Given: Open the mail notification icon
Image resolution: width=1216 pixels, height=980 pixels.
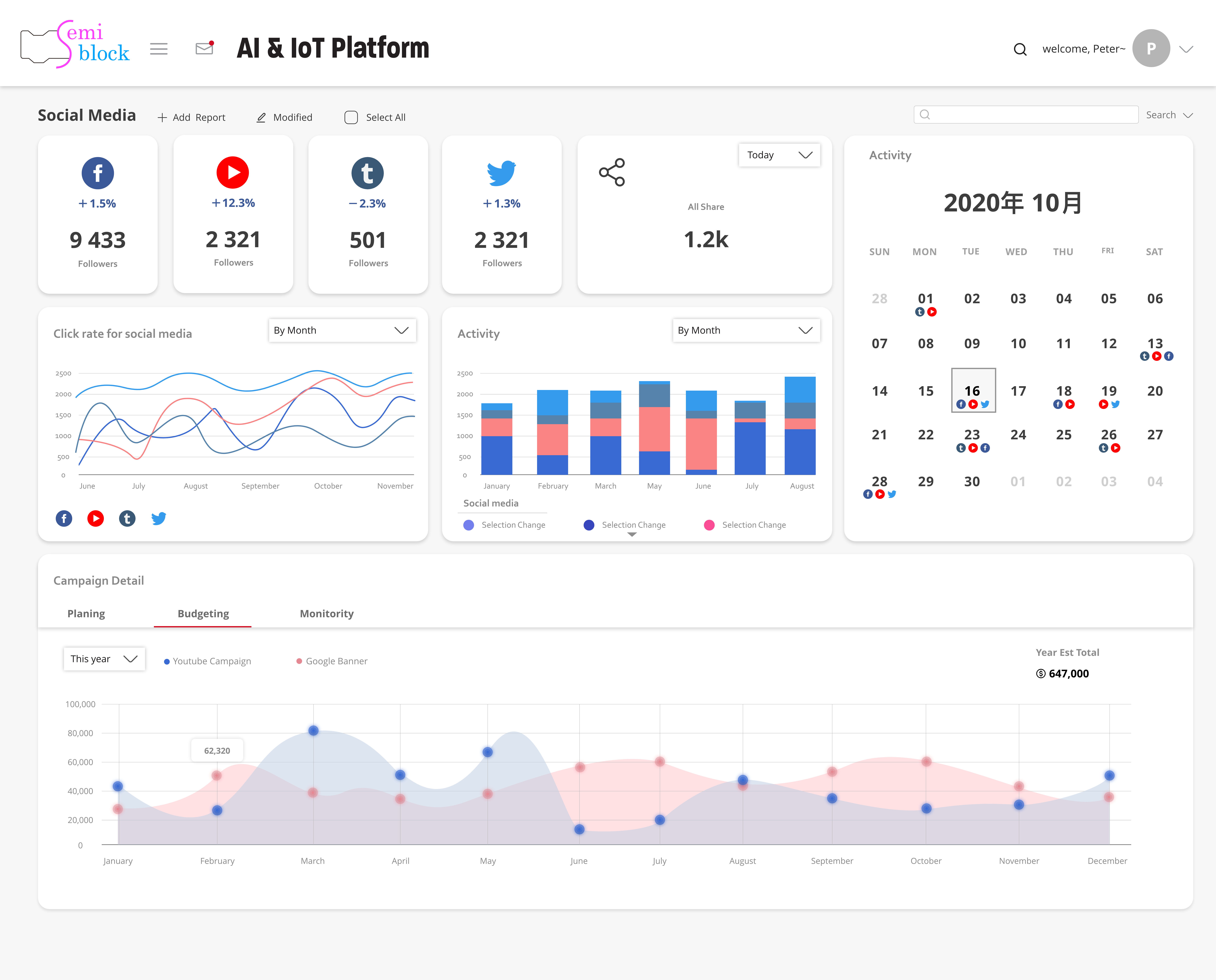Looking at the screenshot, I should coord(204,49).
